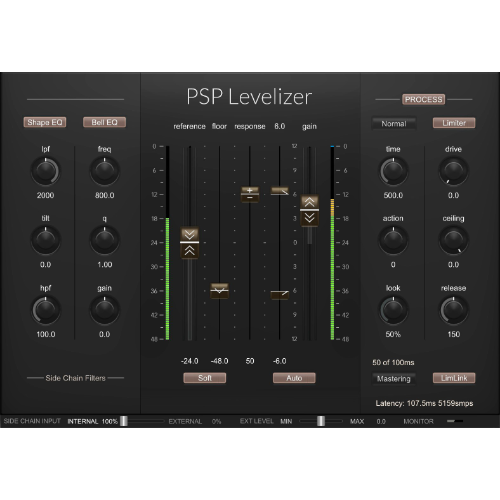Viewport: 500px width, 500px height.
Task: Click the q value 1.00
Action: pyautogui.click(x=104, y=265)
